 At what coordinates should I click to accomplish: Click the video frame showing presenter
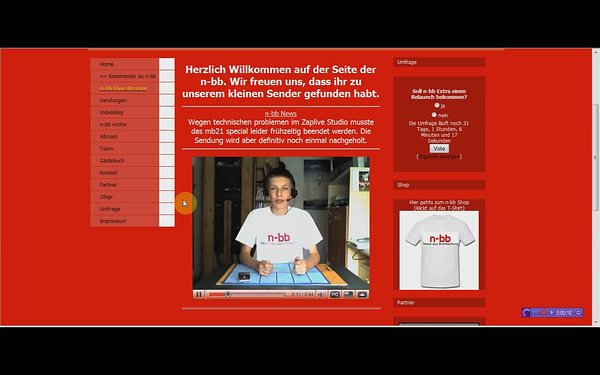[281, 223]
